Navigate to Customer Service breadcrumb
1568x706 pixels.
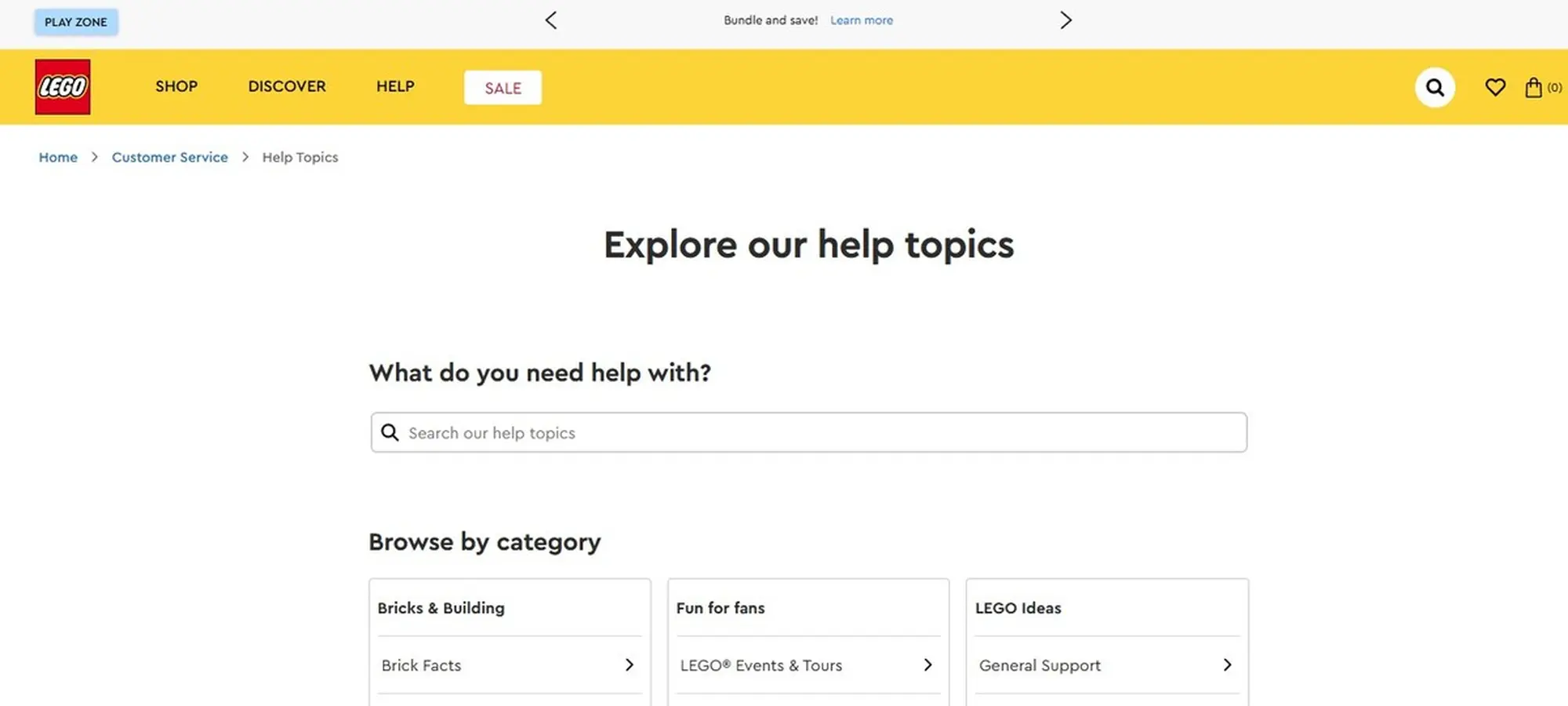point(169,157)
